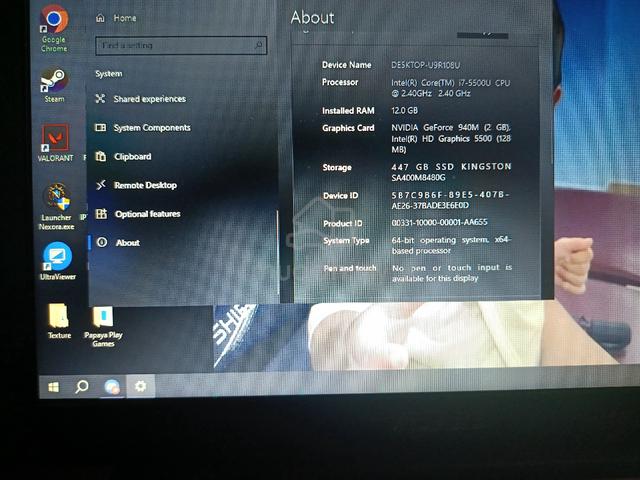Image resolution: width=640 pixels, height=480 pixels.
Task: Click the Optional features icon
Action: click(x=101, y=213)
